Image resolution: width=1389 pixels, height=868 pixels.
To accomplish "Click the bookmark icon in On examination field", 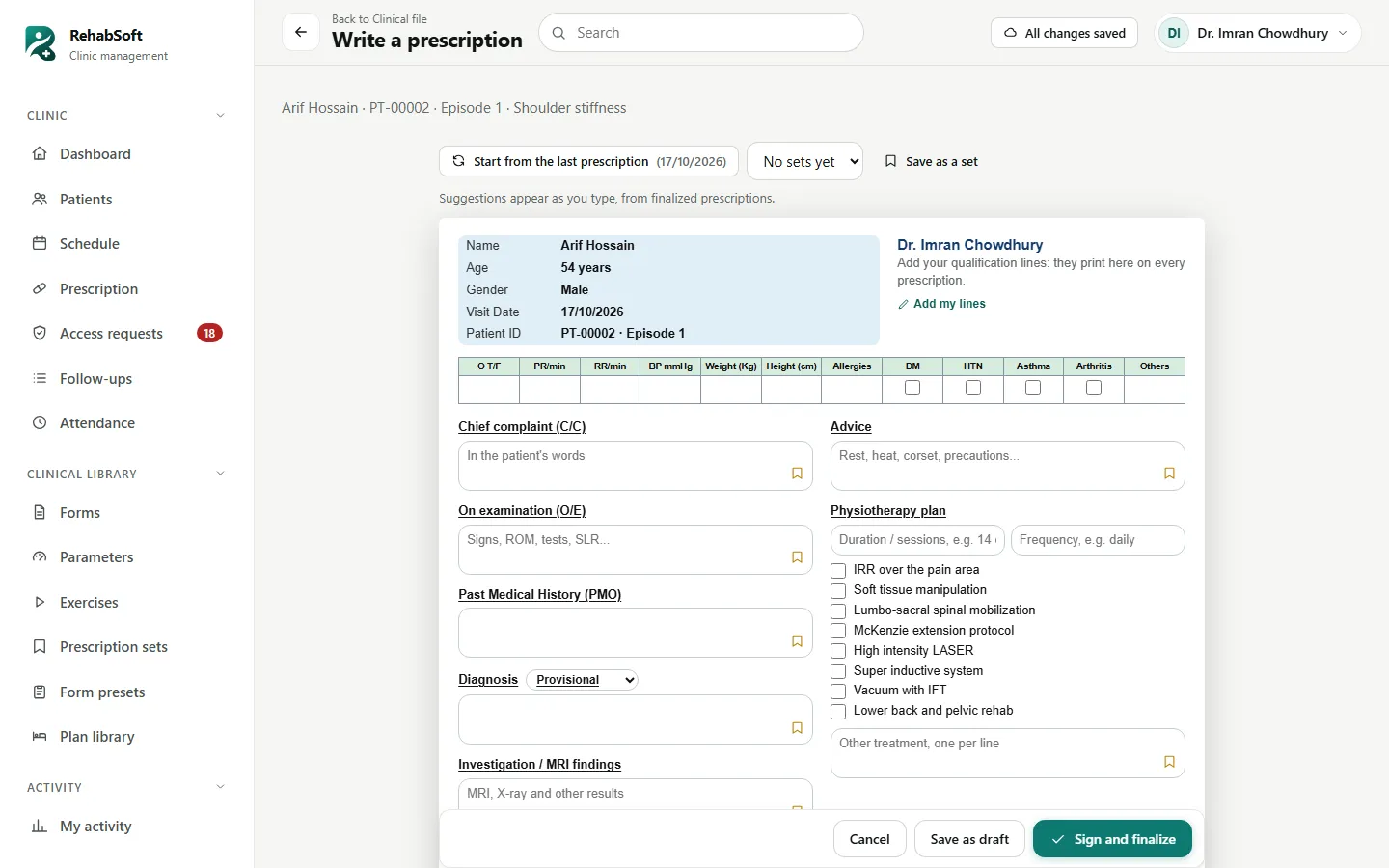I will (797, 557).
